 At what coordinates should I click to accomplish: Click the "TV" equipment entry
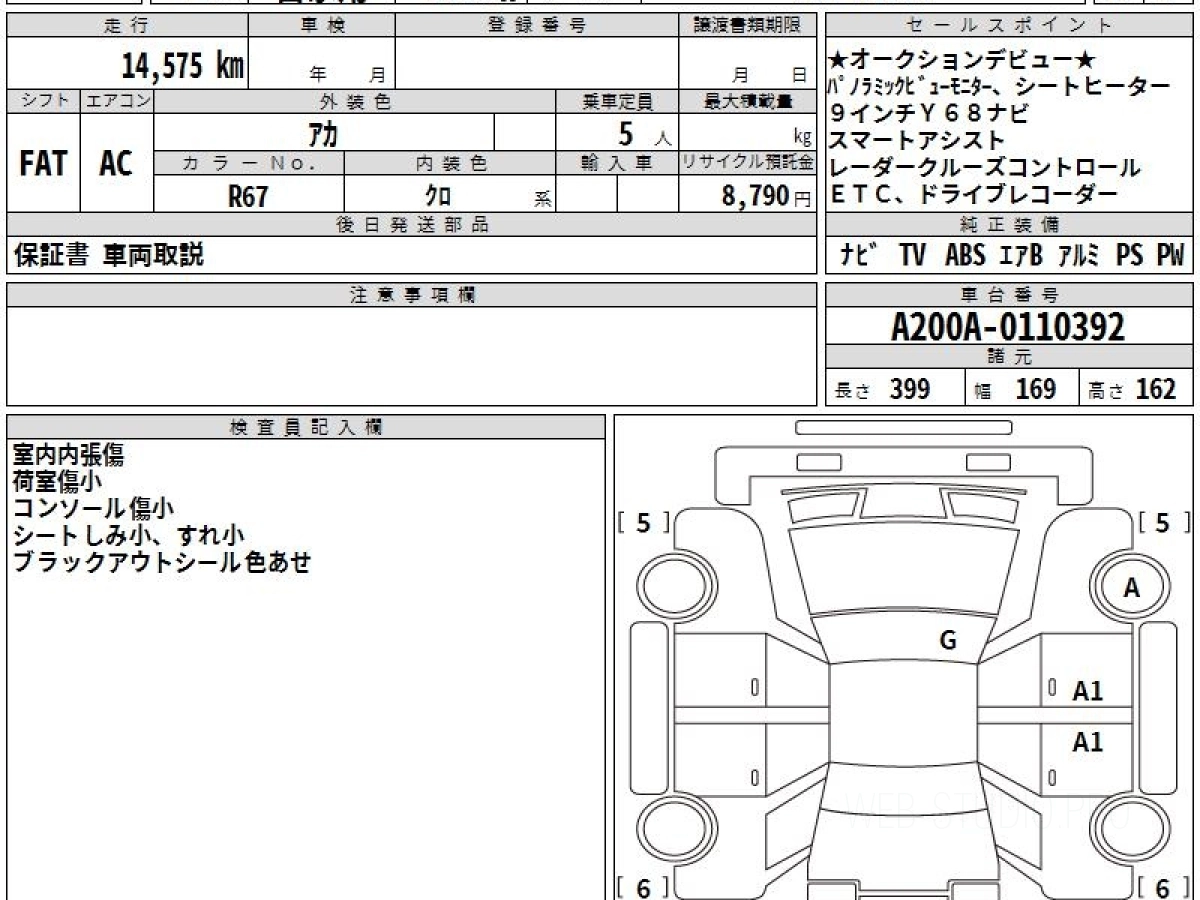click(x=912, y=256)
